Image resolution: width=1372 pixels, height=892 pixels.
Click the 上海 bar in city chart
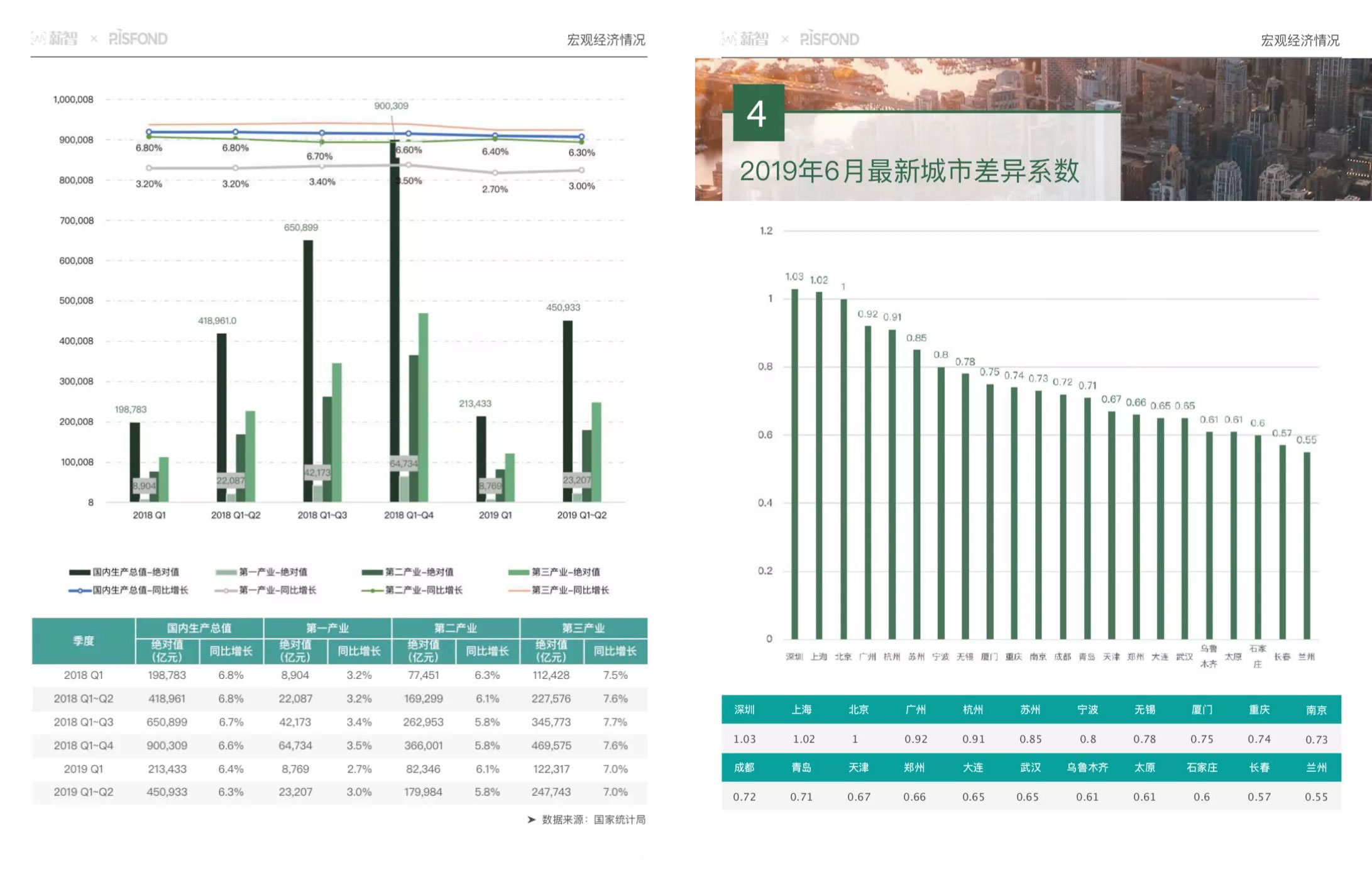[x=819, y=465]
